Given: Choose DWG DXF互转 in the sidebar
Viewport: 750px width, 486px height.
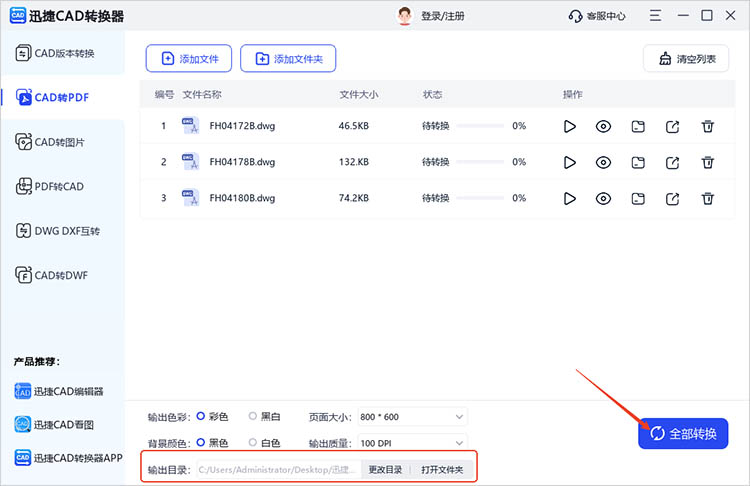Looking at the screenshot, I should click(x=63, y=231).
